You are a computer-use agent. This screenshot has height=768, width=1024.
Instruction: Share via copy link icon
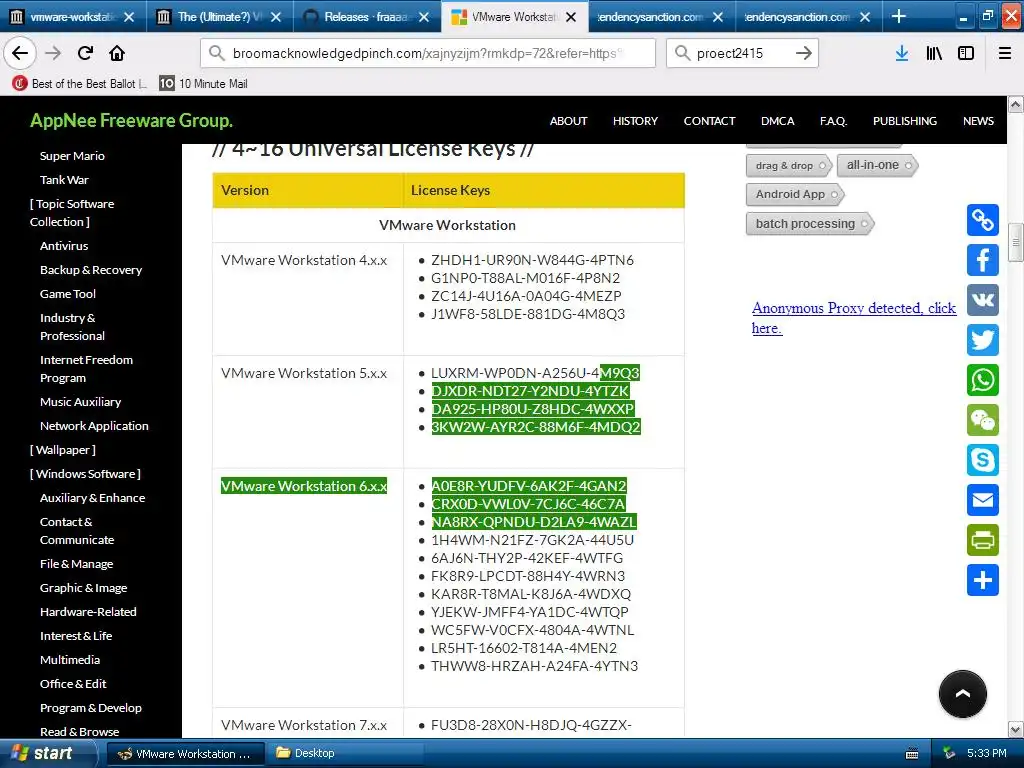click(x=982, y=219)
